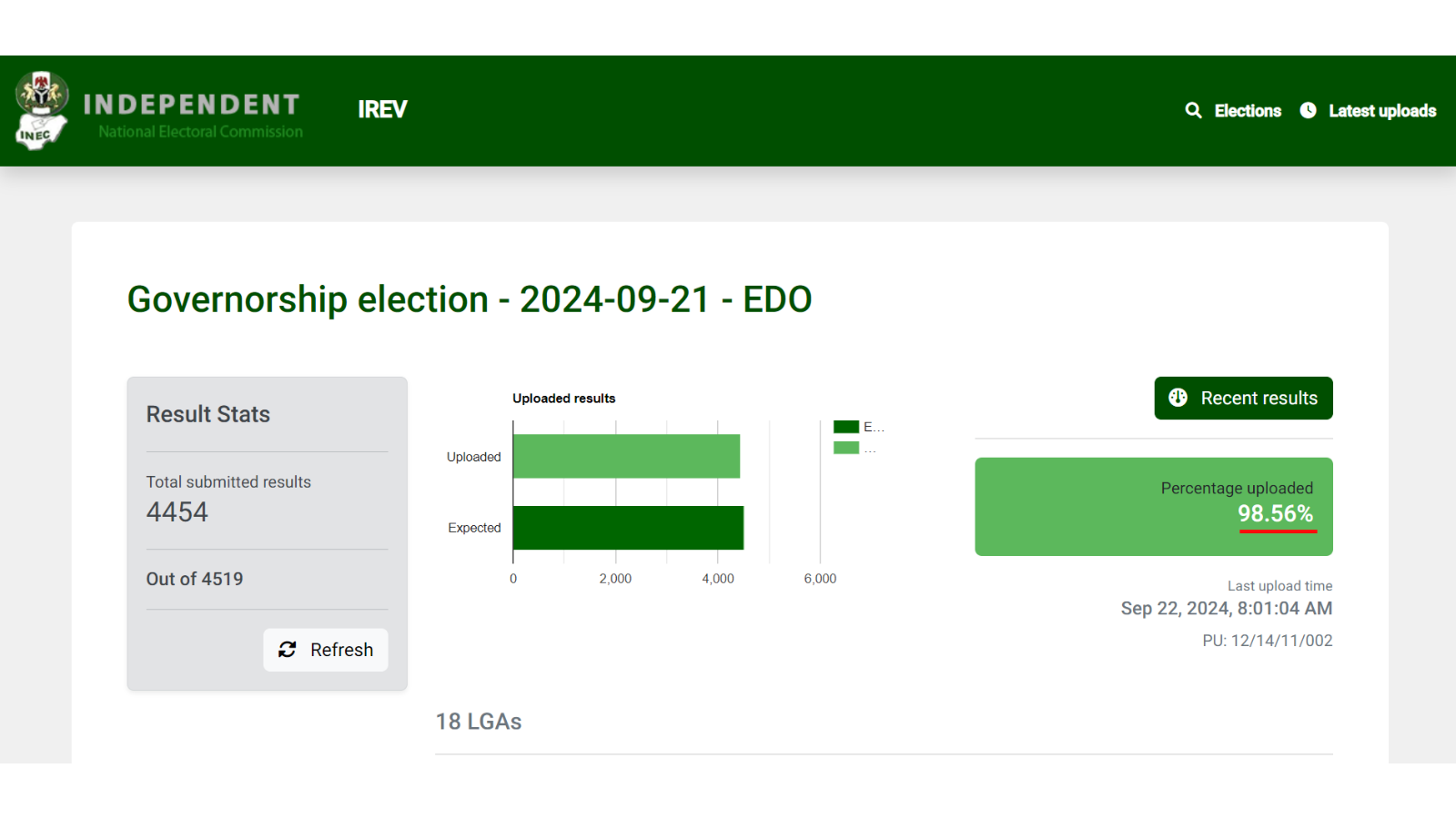1456x819 pixels.
Task: Select the light green Uploaded chart bar
Action: (626, 456)
